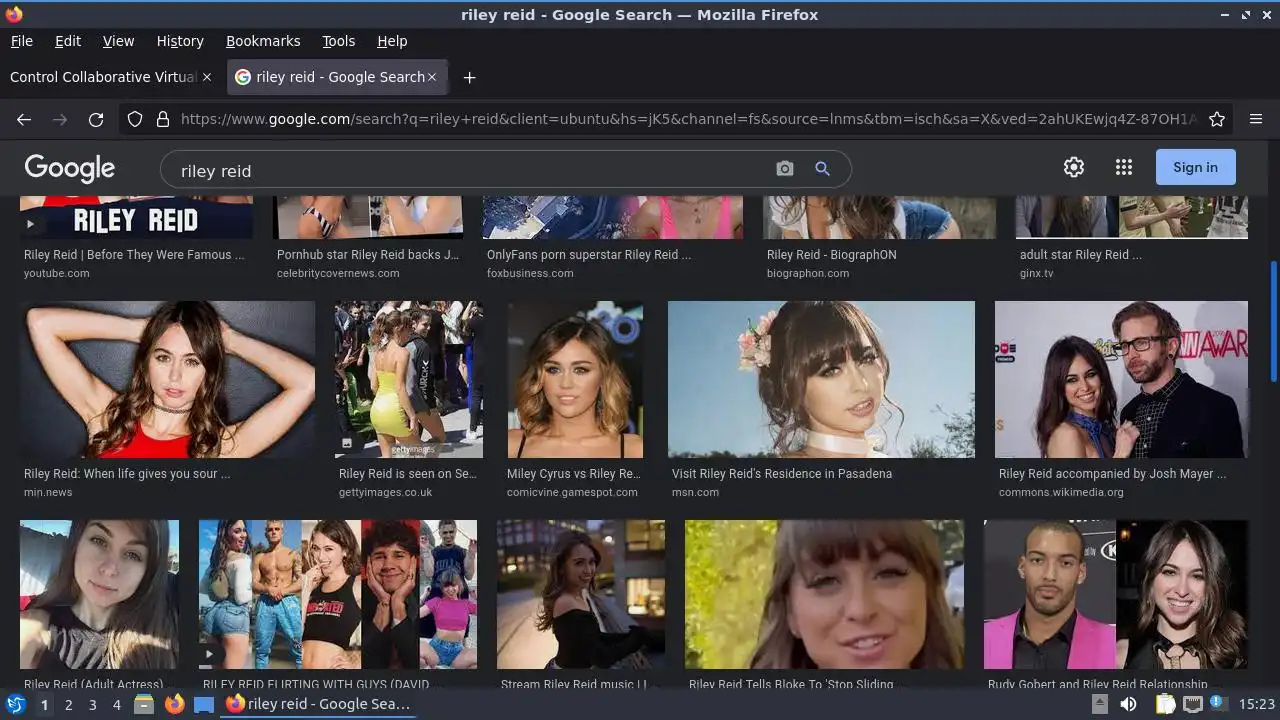Launch Firefox from the taskbar launcher
Screen dimensions: 1280x720
coord(175,704)
